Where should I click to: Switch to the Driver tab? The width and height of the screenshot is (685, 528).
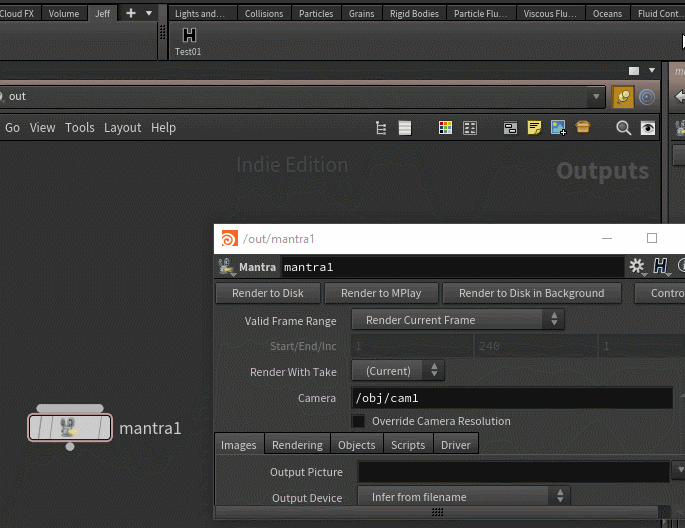coord(456,445)
